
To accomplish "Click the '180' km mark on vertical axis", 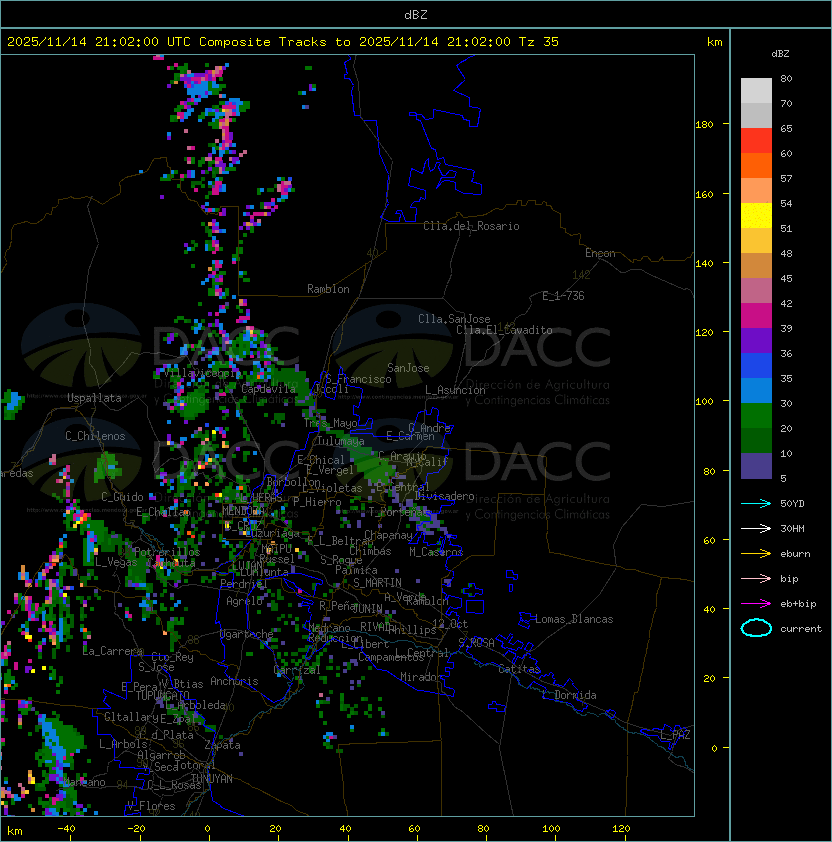I will [x=704, y=125].
